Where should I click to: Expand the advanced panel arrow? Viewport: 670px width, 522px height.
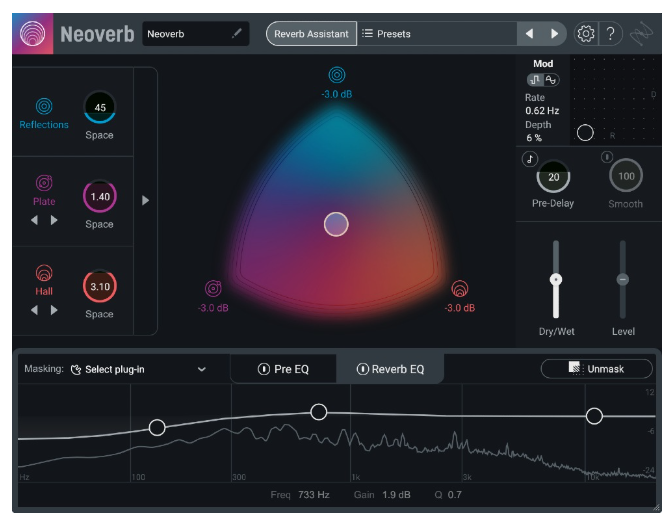pos(145,200)
